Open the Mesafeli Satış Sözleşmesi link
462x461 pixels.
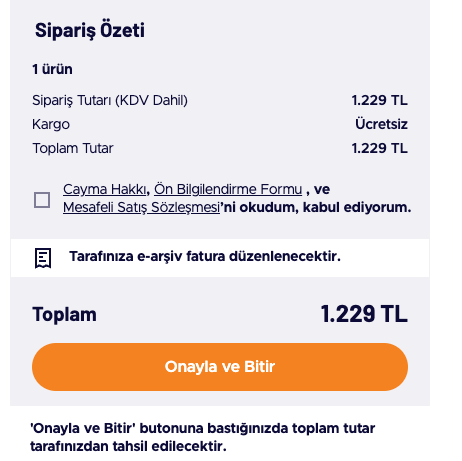(141, 207)
